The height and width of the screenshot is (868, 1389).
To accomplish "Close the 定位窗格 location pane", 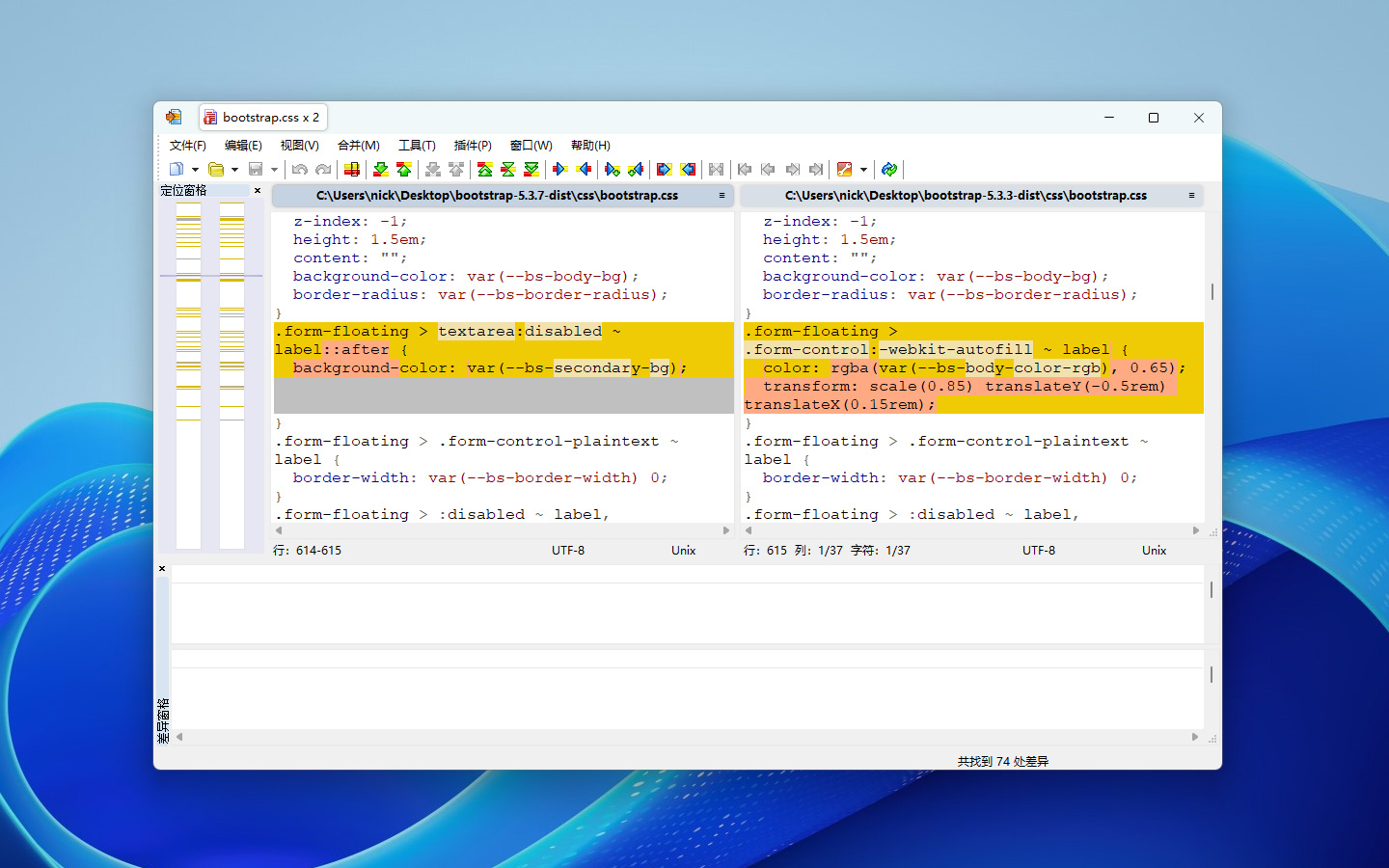I will (258, 191).
